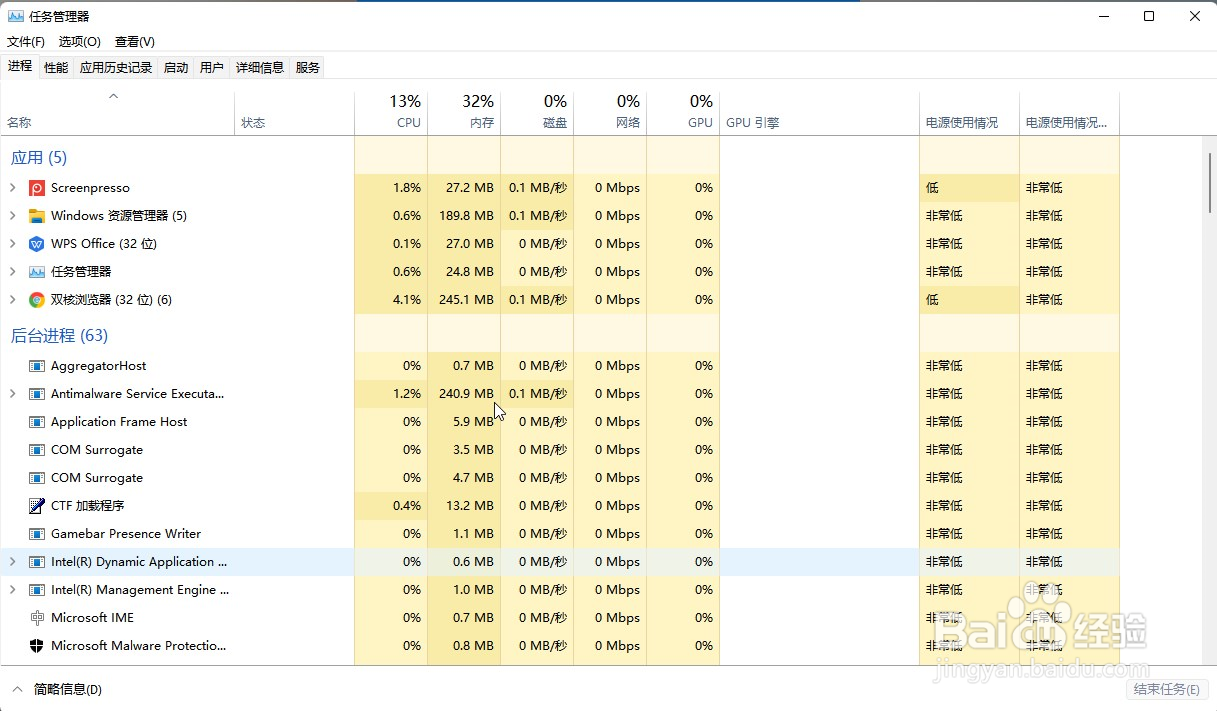Switch to the 服务 tab
1217x711 pixels.
point(308,67)
